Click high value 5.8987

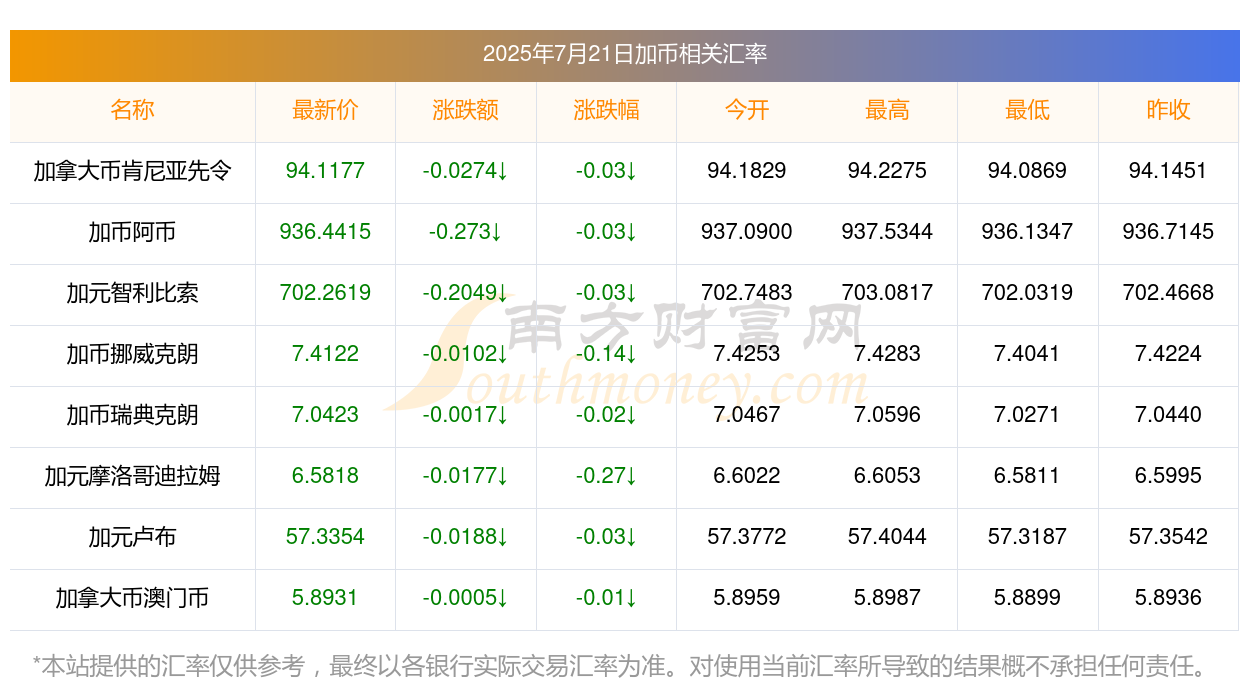(x=887, y=598)
